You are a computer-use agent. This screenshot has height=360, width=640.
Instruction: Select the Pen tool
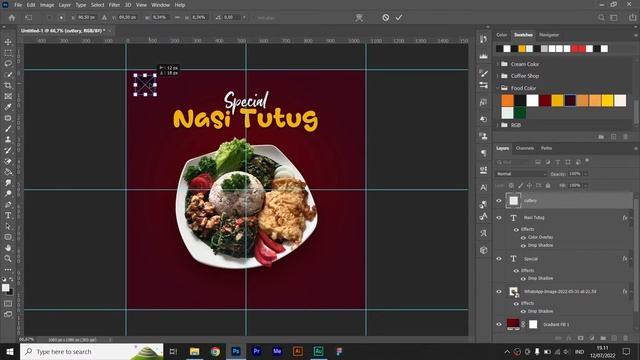click(x=8, y=204)
